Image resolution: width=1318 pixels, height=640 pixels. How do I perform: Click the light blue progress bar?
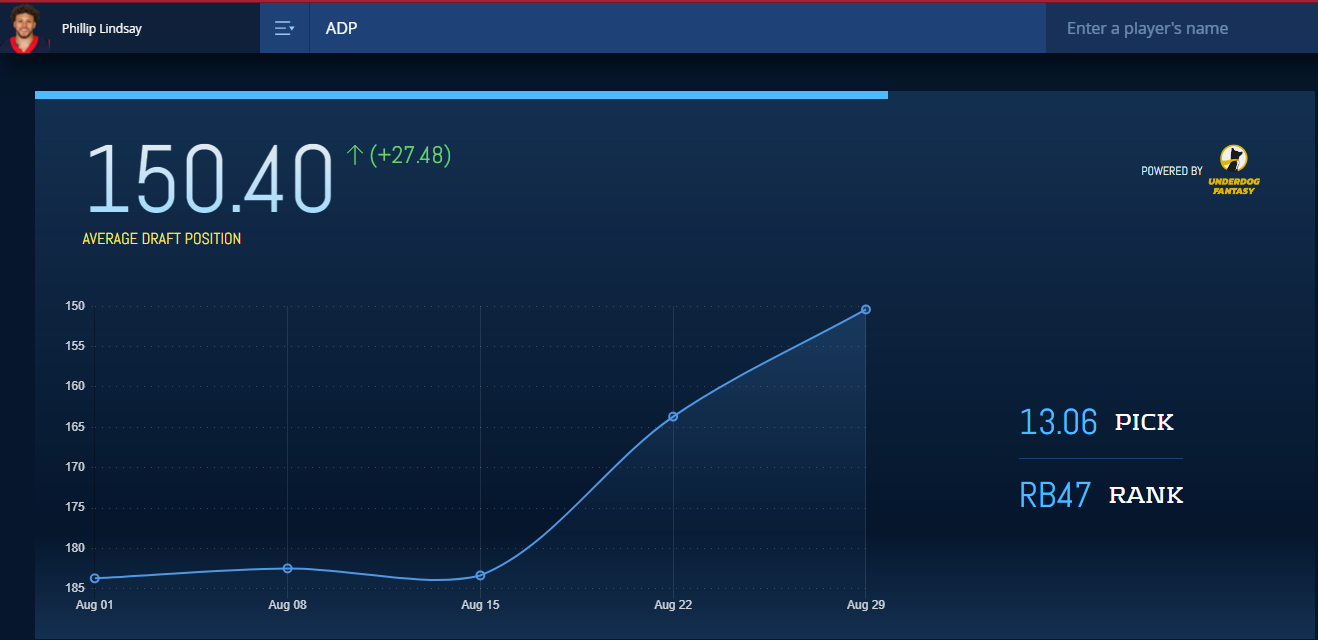pyautogui.click(x=461, y=95)
